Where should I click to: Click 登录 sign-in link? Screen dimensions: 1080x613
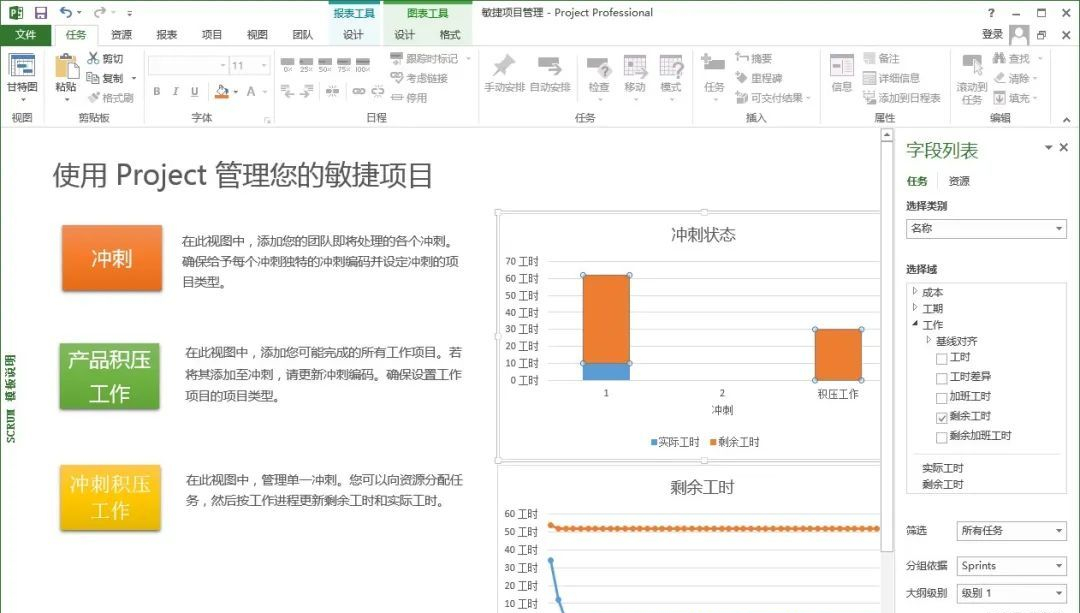993,34
